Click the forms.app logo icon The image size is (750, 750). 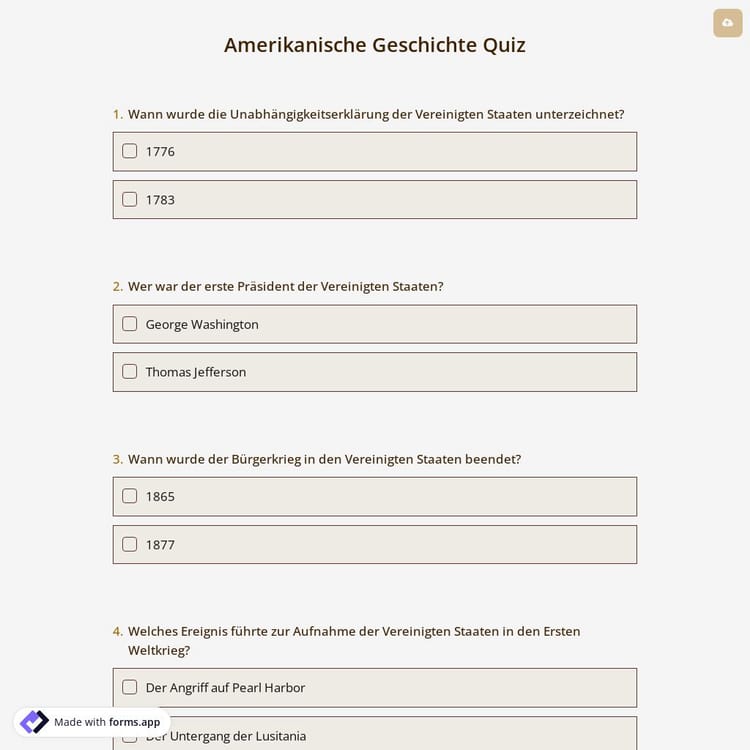click(34, 722)
